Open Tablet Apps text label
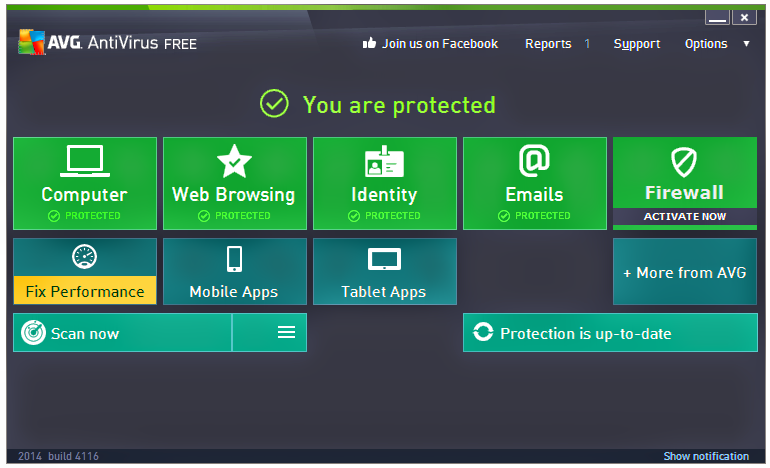Screen dimensions: 770x468 pos(384,292)
